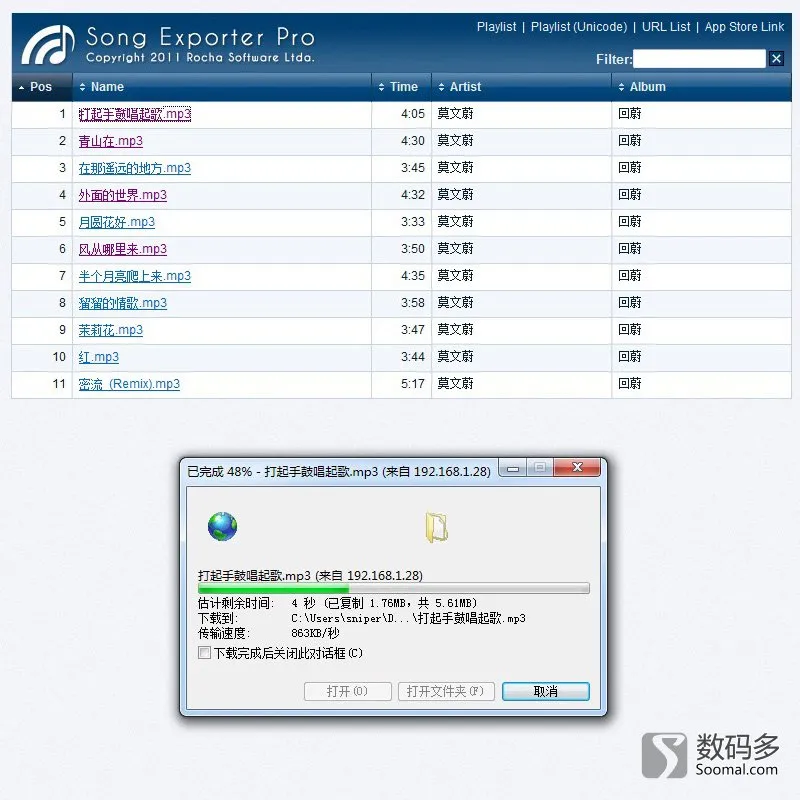Sort by Pos column arrow

(21, 88)
